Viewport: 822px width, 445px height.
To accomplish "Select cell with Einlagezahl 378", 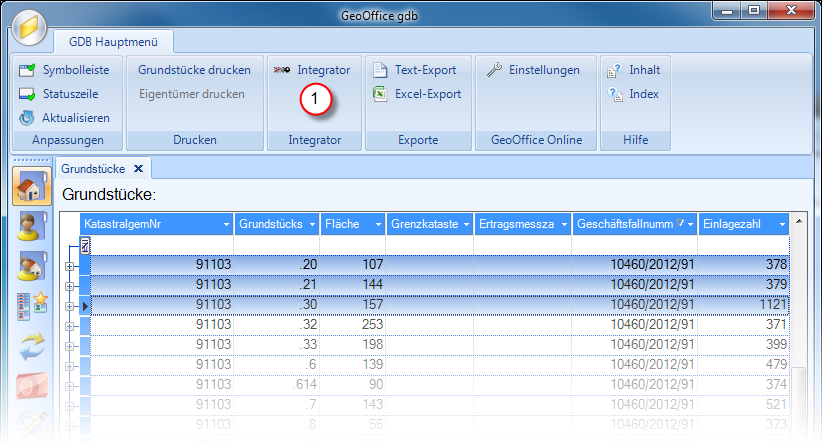I will [744, 264].
